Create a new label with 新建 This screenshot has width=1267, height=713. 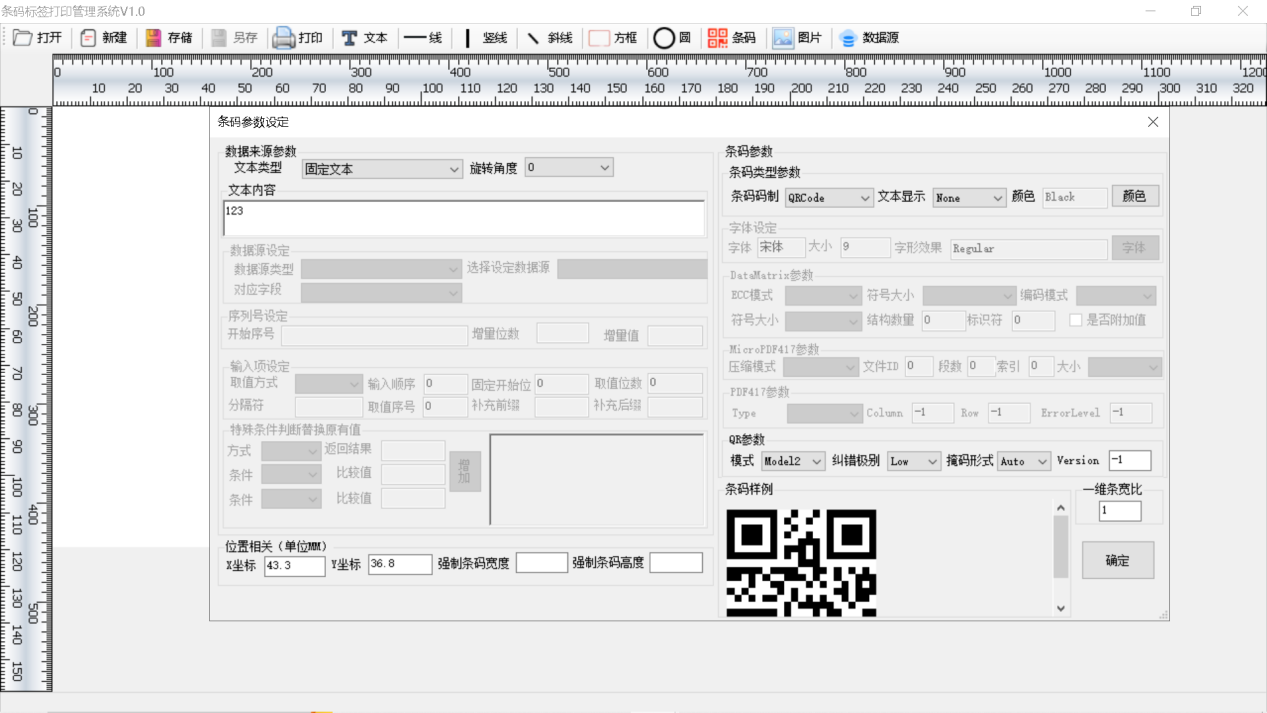tap(104, 38)
